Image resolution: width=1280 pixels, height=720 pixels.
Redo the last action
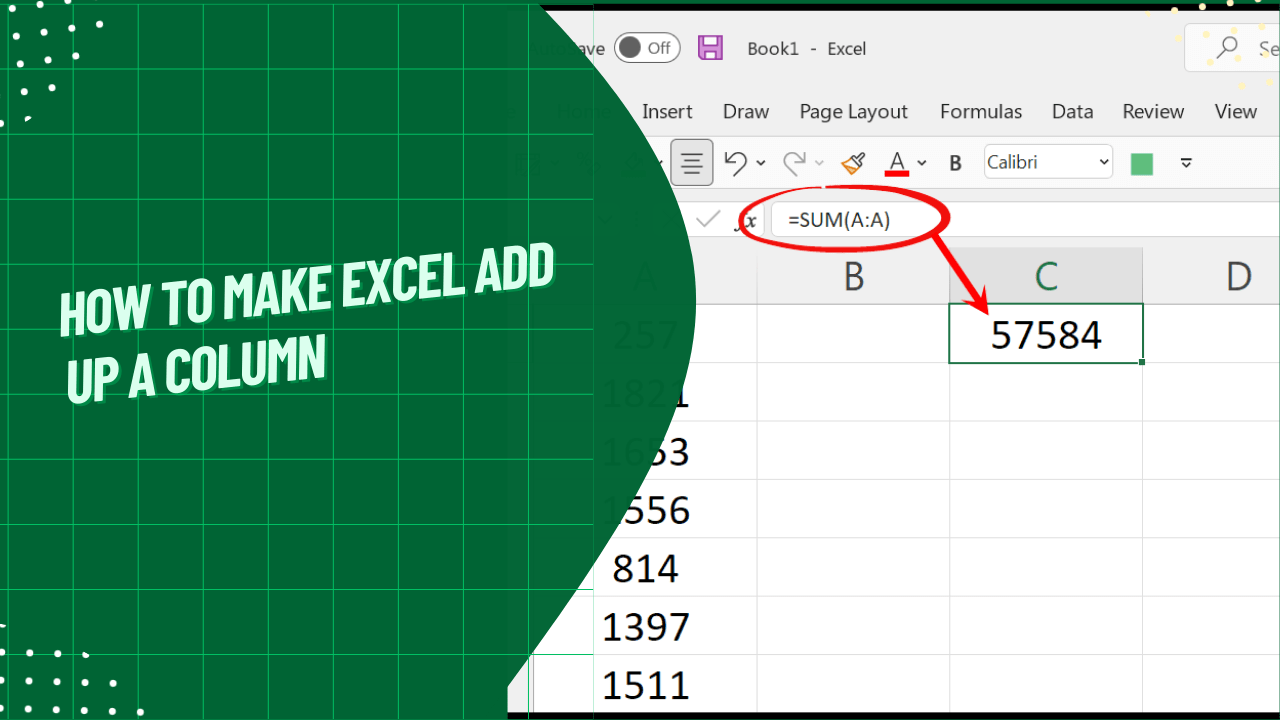(793, 162)
